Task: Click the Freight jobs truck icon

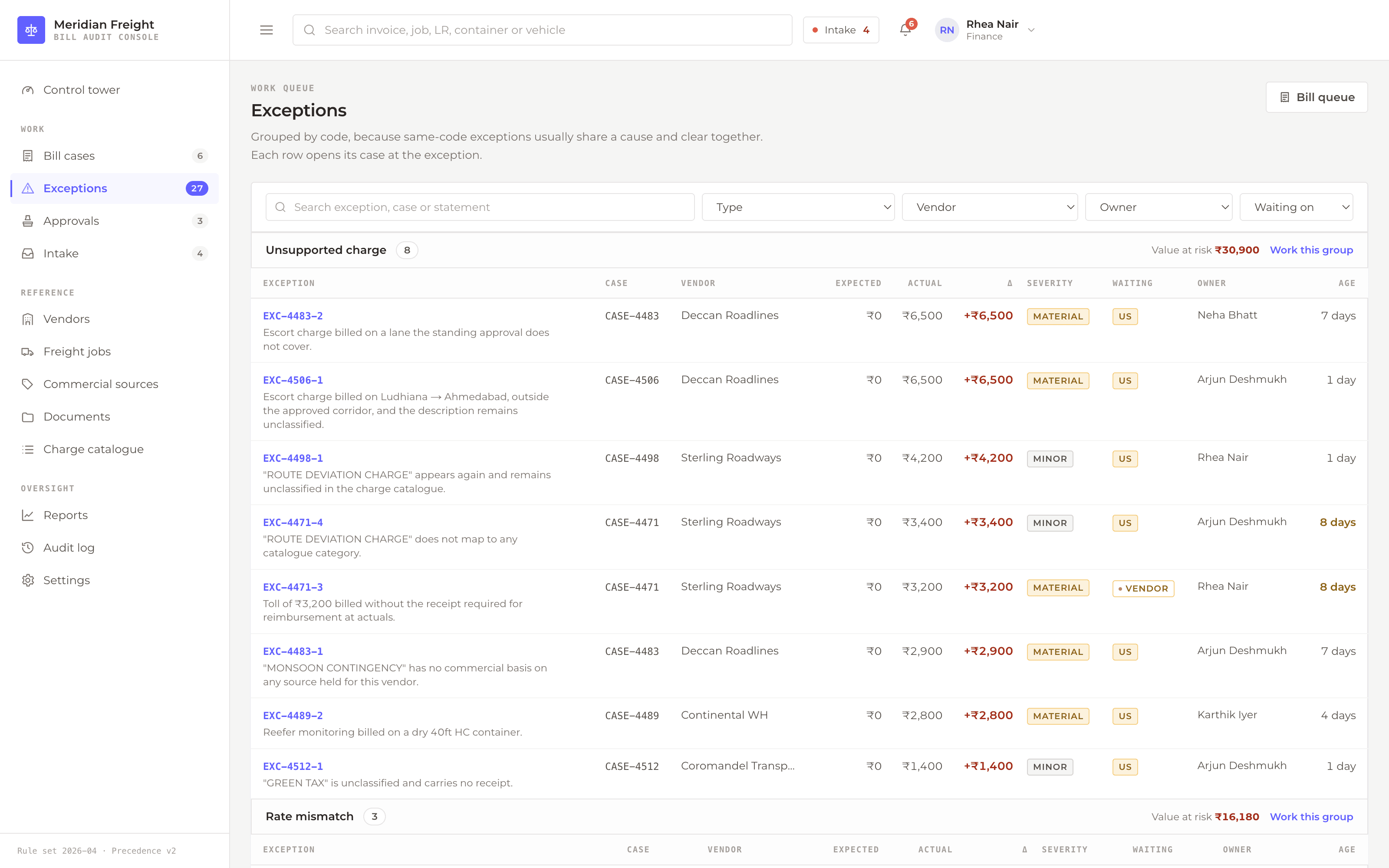Action: pyautogui.click(x=27, y=352)
